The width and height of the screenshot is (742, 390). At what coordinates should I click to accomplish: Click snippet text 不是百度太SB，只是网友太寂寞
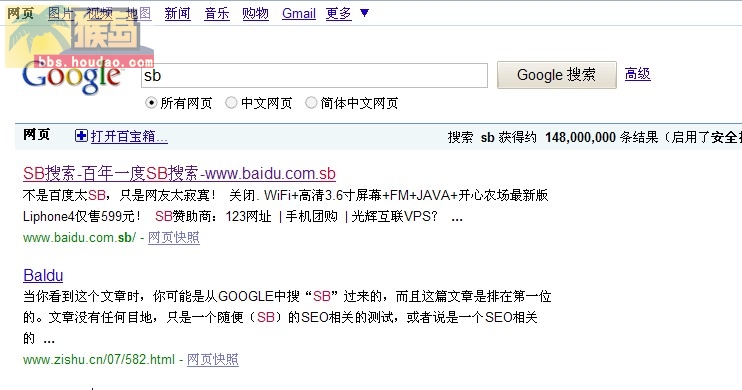(x=119, y=195)
